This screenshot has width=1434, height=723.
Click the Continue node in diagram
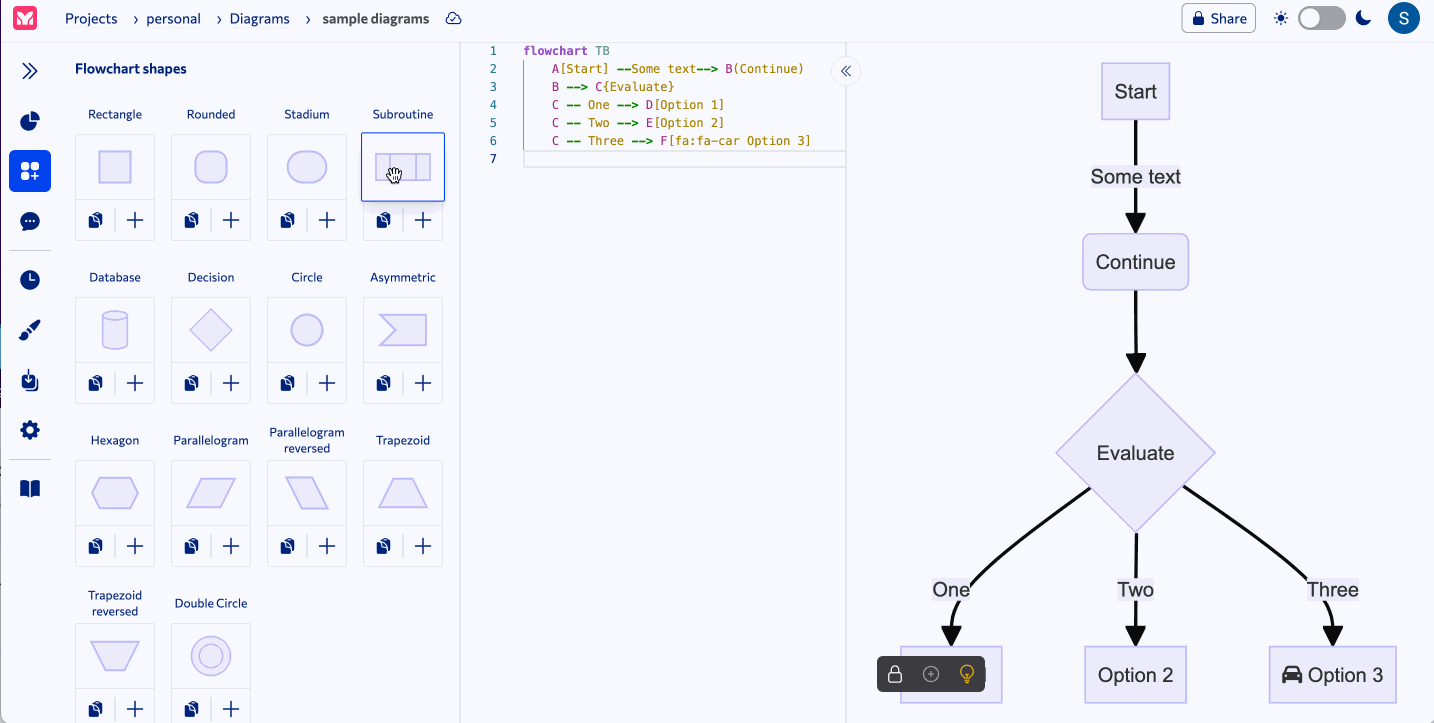point(1135,262)
